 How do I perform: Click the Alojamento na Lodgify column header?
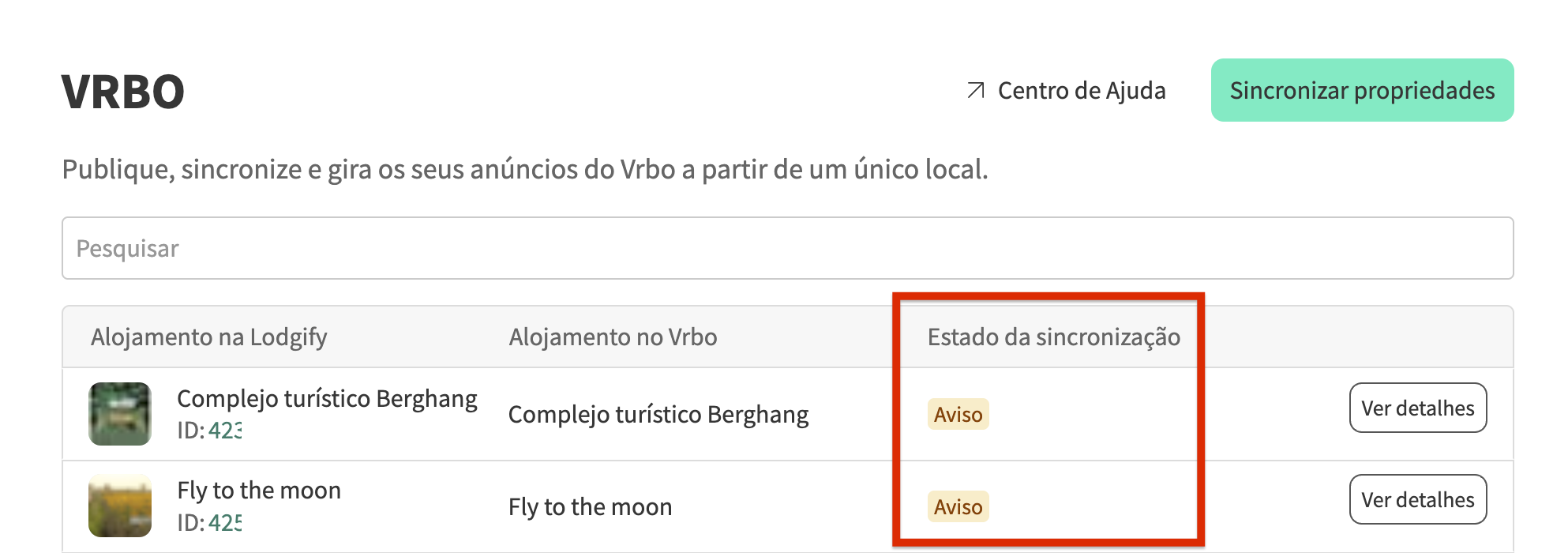tap(208, 337)
